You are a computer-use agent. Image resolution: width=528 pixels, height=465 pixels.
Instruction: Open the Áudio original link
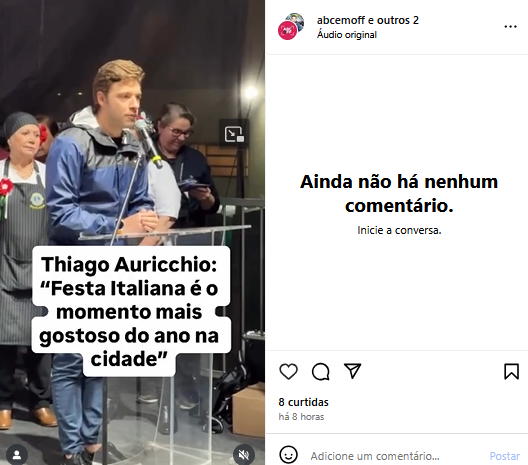pos(346,35)
